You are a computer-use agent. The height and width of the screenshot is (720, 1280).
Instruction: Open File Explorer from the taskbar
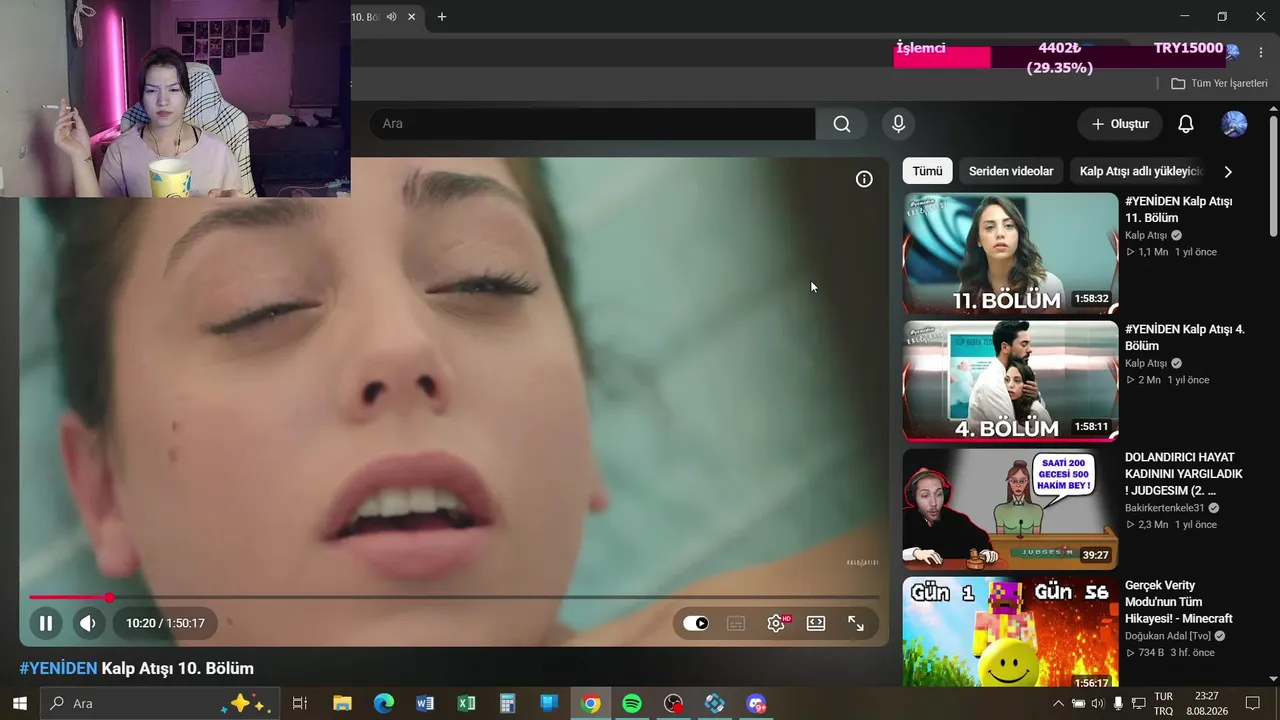pyautogui.click(x=342, y=703)
